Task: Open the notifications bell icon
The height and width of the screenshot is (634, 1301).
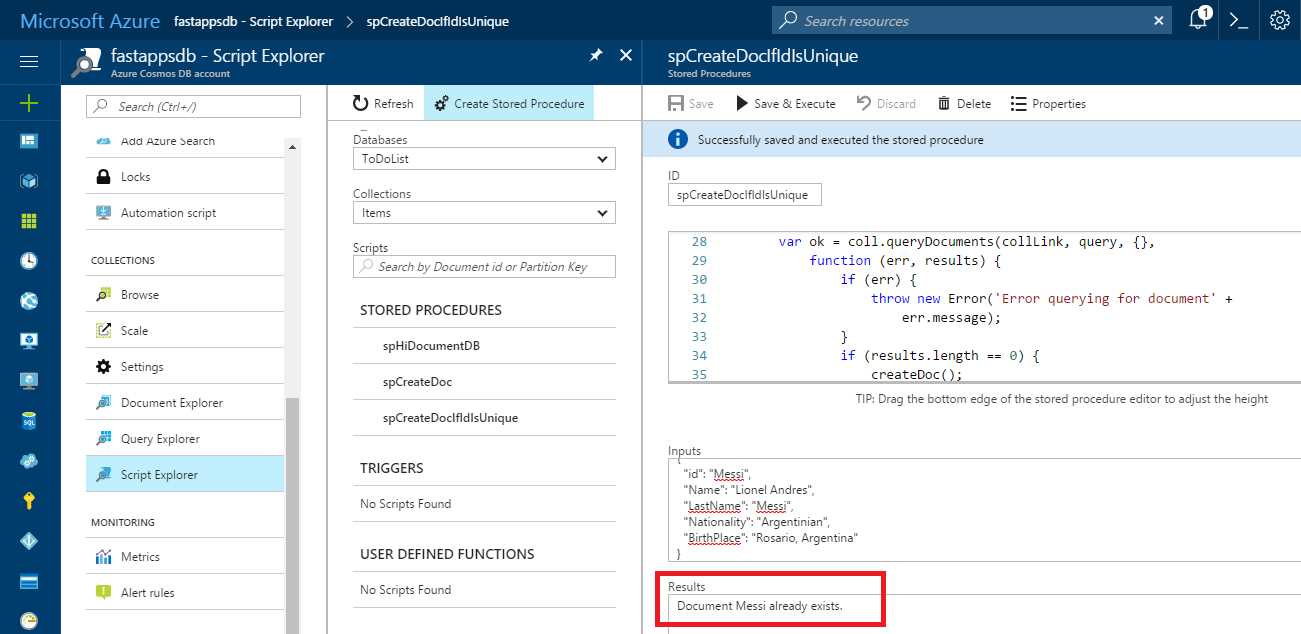Action: point(1199,20)
